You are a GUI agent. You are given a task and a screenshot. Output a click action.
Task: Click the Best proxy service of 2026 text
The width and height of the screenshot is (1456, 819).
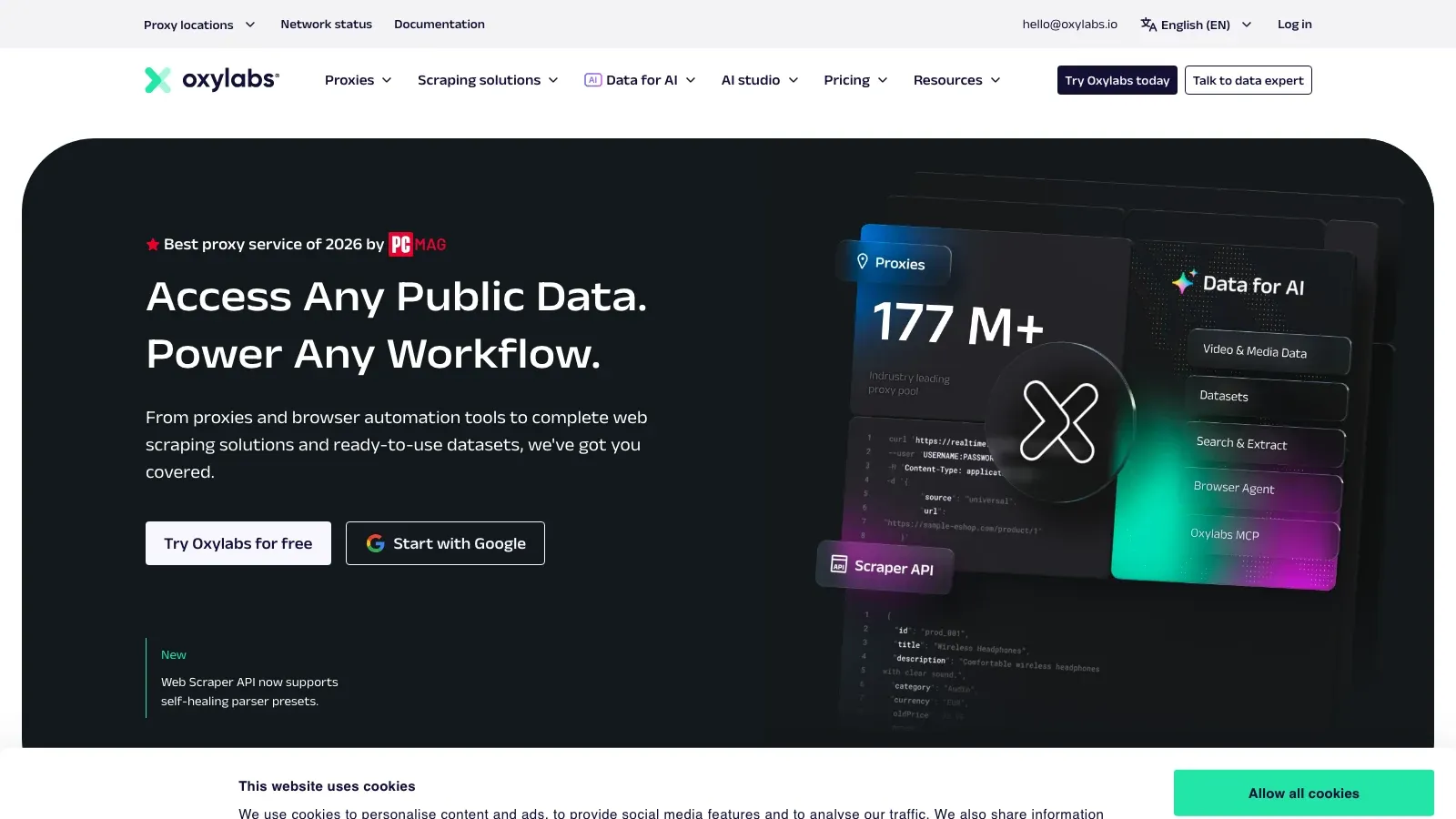[x=274, y=244]
